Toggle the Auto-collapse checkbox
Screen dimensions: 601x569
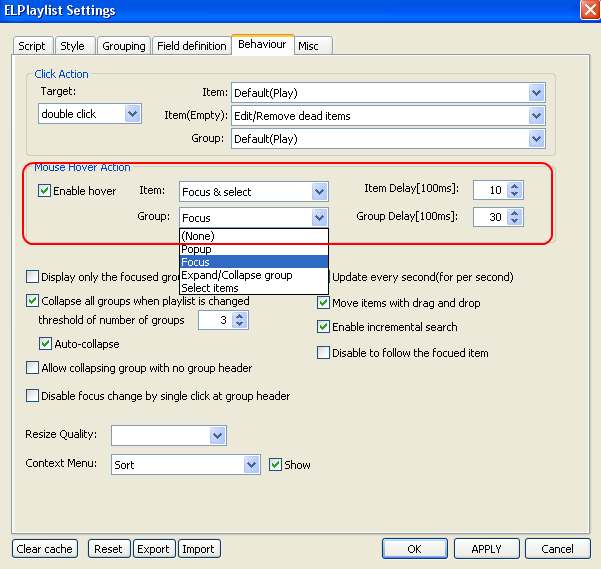click(46, 344)
